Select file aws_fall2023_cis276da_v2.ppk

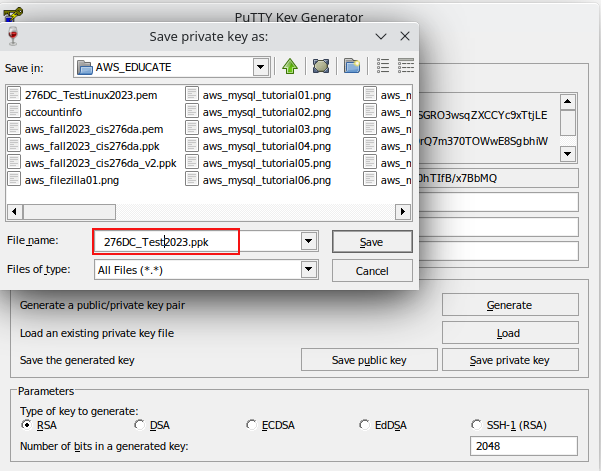coord(100,163)
